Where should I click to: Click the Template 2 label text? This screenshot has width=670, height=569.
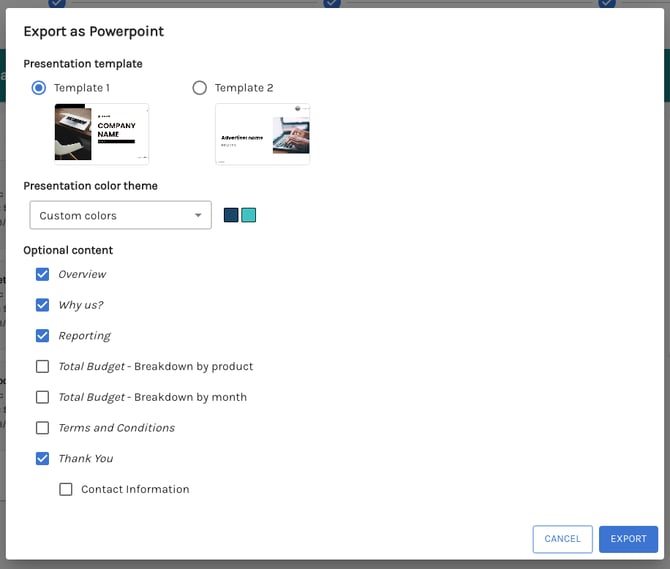pyautogui.click(x=244, y=88)
